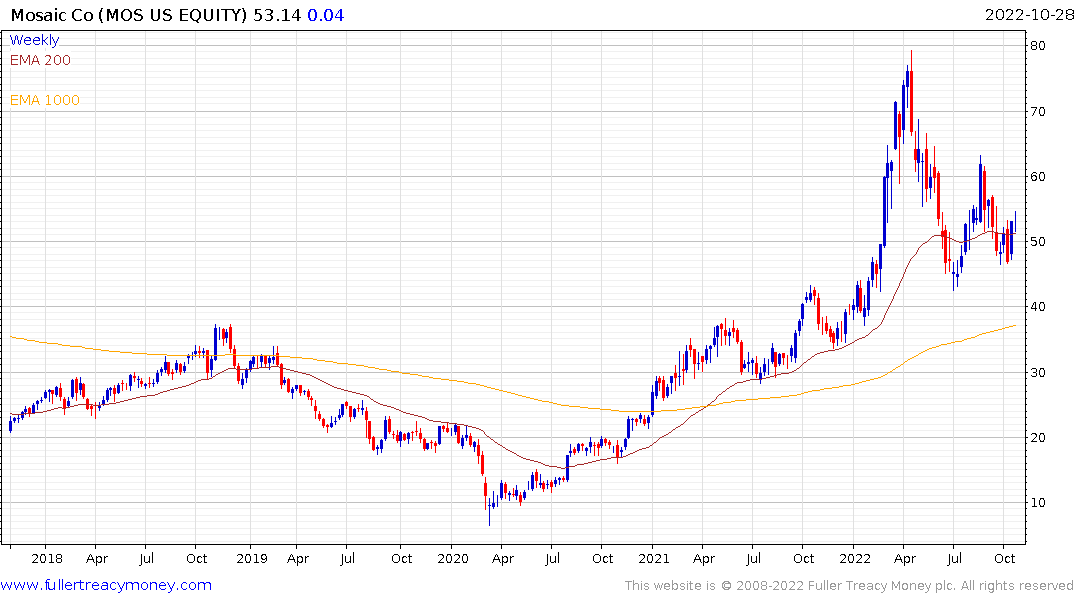Click the 30 price axis label

(1037, 372)
